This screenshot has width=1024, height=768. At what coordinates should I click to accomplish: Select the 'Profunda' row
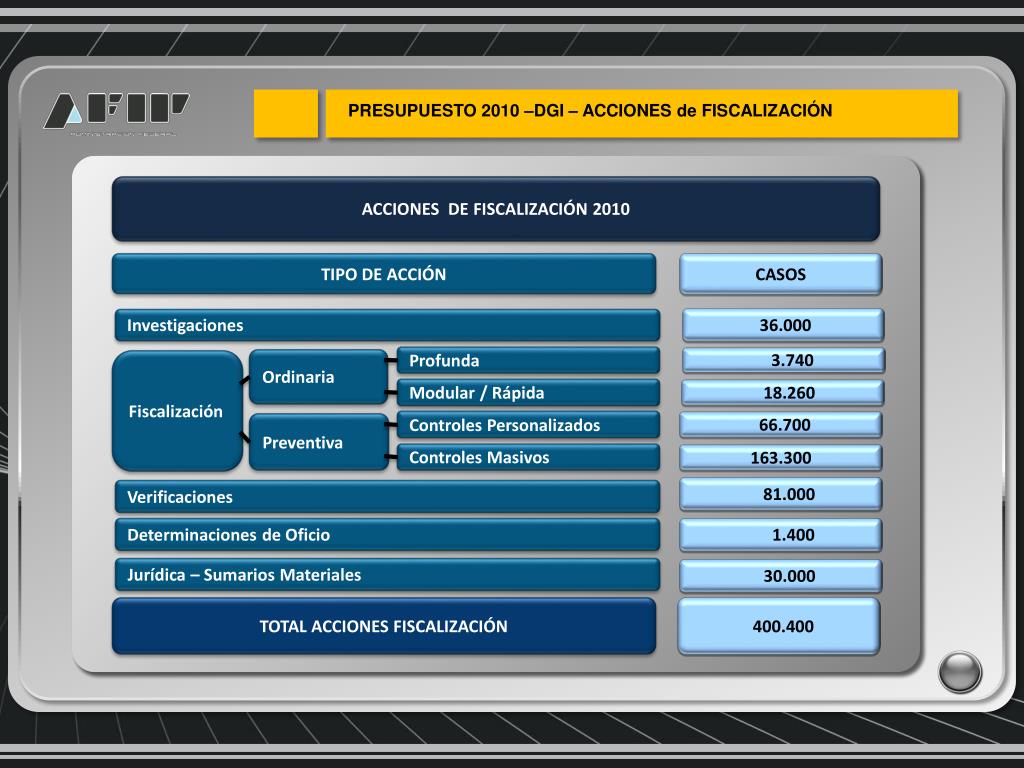(528, 360)
